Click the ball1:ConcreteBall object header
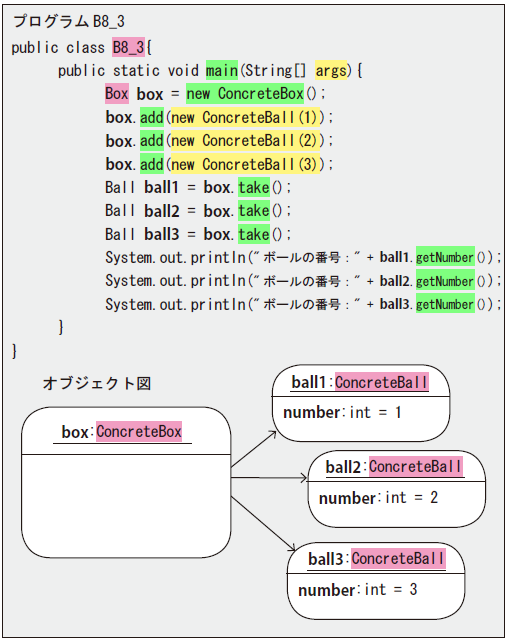 click(x=360, y=383)
